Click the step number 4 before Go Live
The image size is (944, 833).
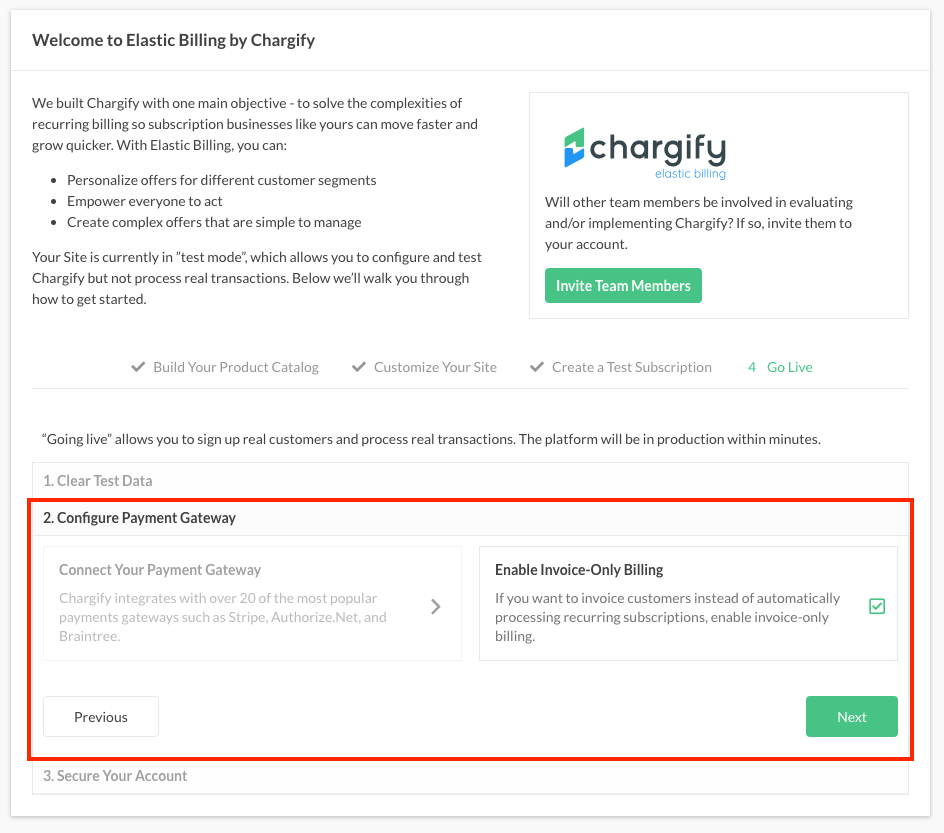tap(752, 367)
